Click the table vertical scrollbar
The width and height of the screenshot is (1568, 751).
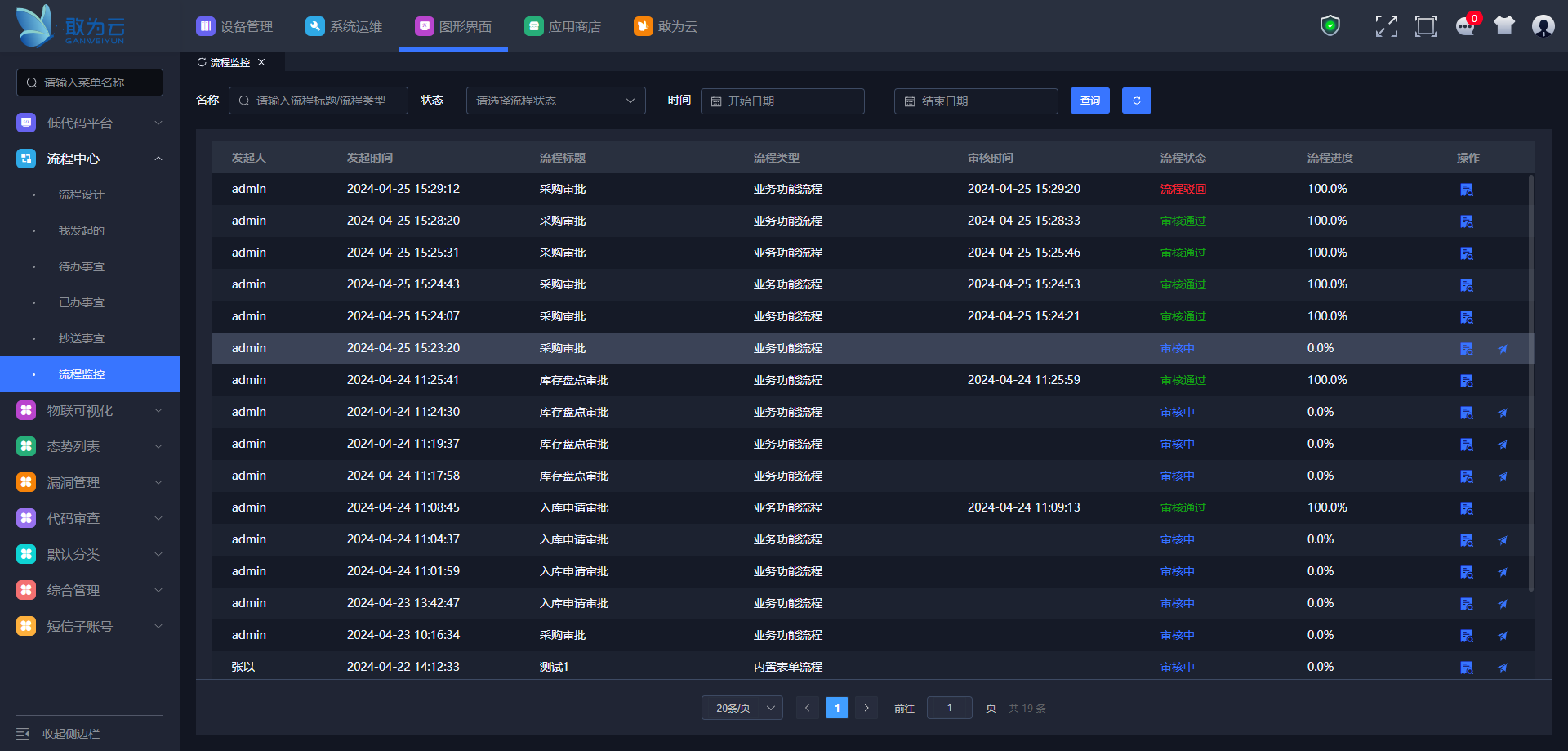pos(1531,382)
